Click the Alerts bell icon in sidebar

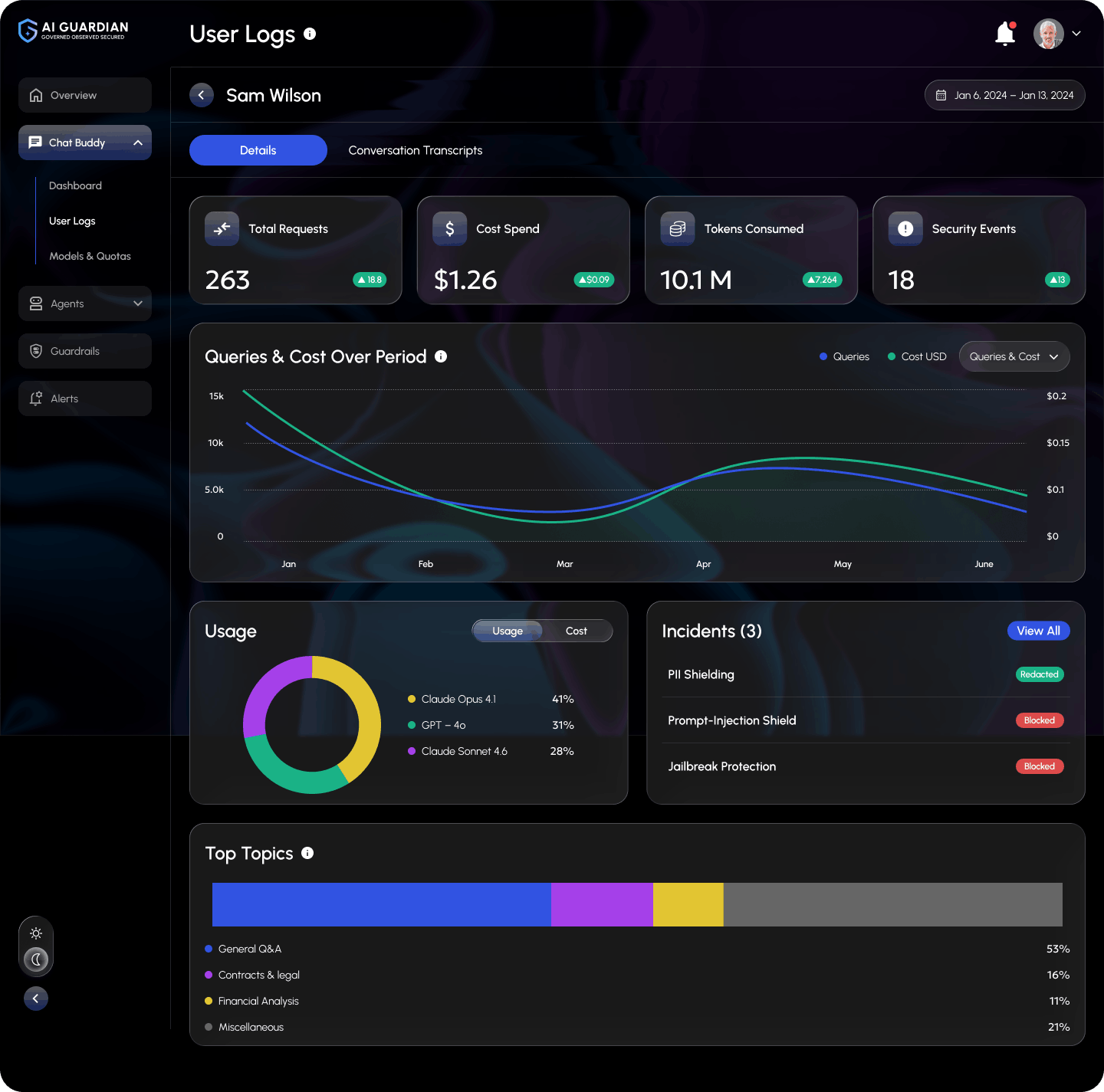pyautogui.click(x=36, y=398)
